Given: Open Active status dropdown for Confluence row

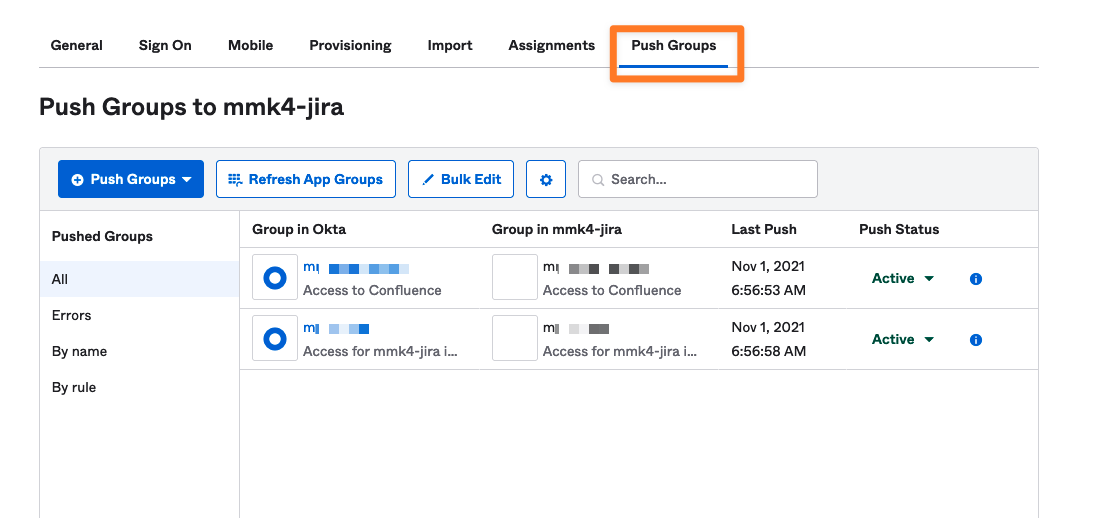Looking at the screenshot, I should pyautogui.click(x=902, y=278).
